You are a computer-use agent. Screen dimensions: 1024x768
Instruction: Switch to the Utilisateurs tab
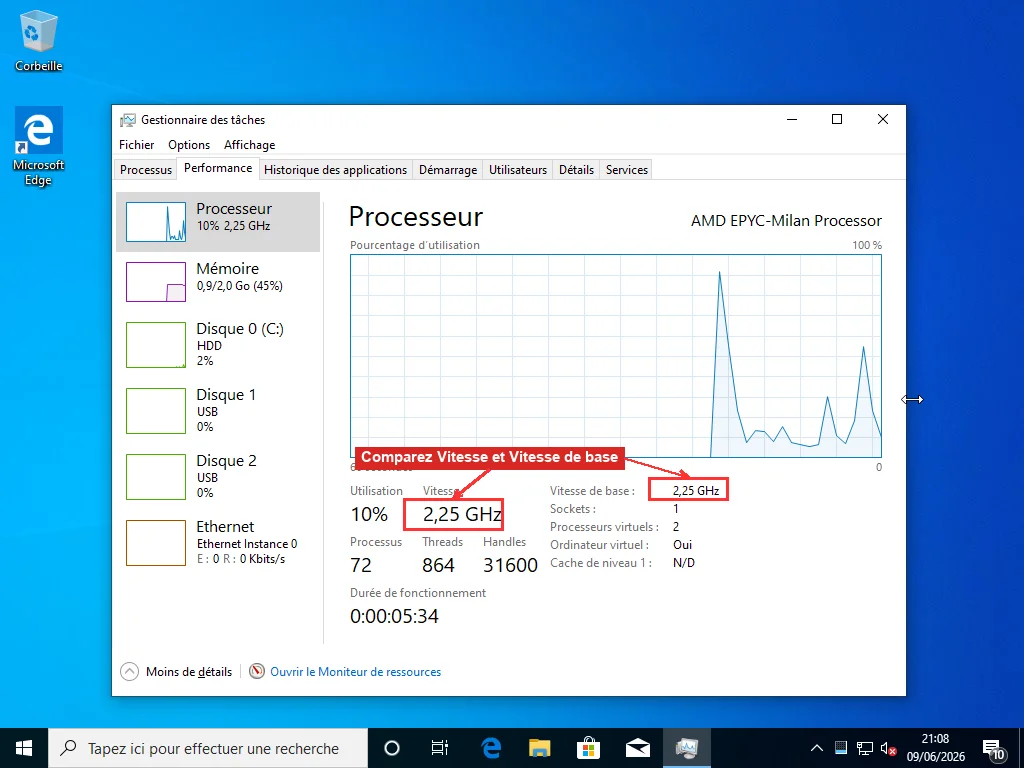(x=518, y=170)
